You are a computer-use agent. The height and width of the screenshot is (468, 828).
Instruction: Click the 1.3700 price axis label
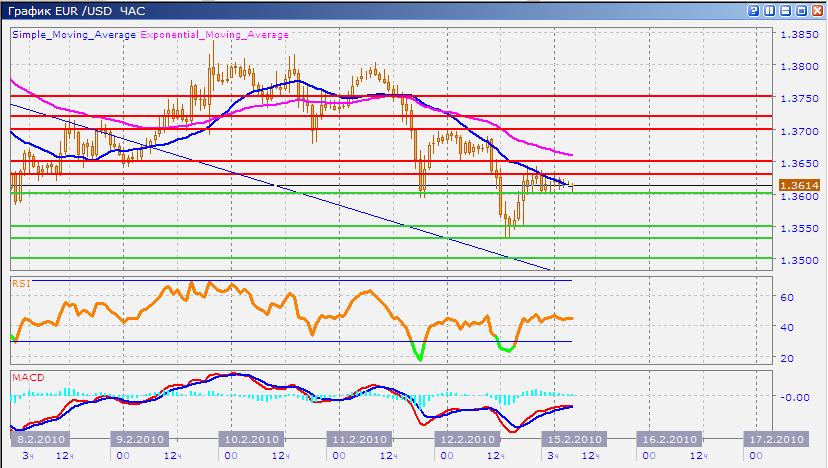[799, 131]
